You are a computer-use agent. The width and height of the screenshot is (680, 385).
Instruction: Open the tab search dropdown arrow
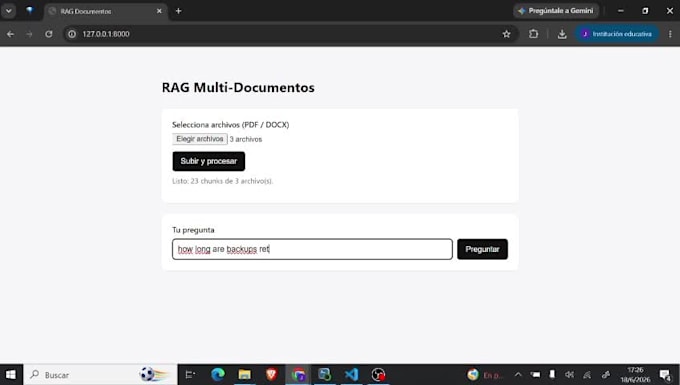(x=8, y=11)
